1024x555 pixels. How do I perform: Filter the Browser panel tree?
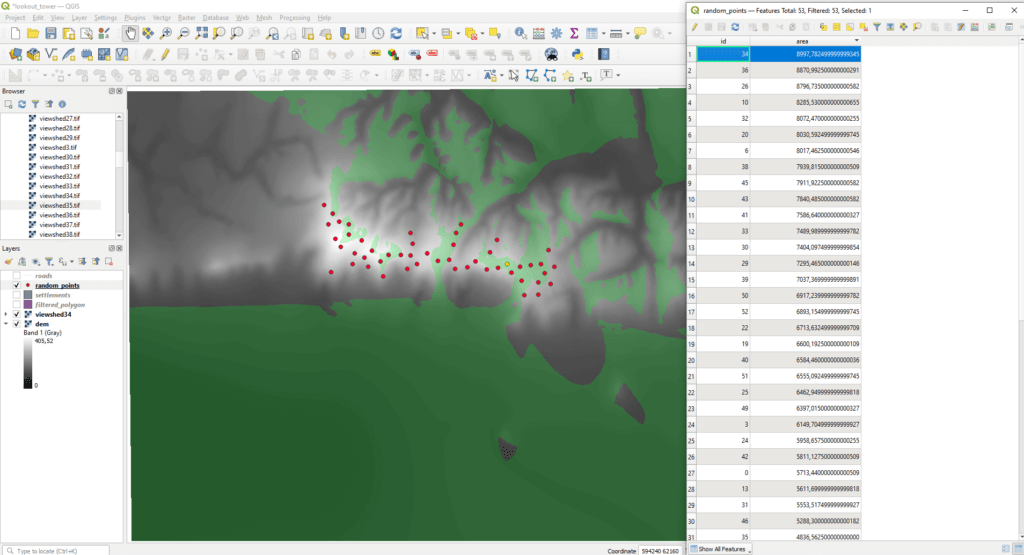click(x=35, y=104)
